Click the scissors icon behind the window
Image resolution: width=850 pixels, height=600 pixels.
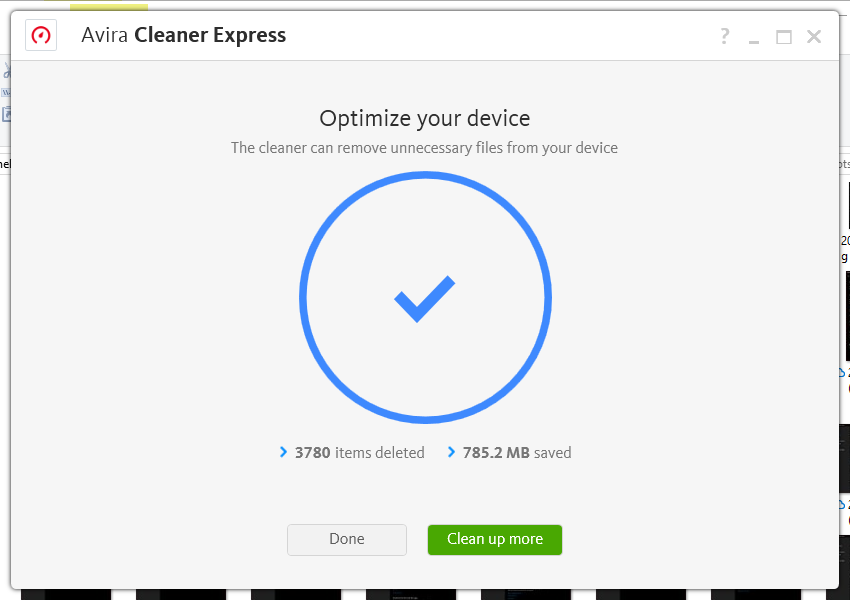[5, 70]
